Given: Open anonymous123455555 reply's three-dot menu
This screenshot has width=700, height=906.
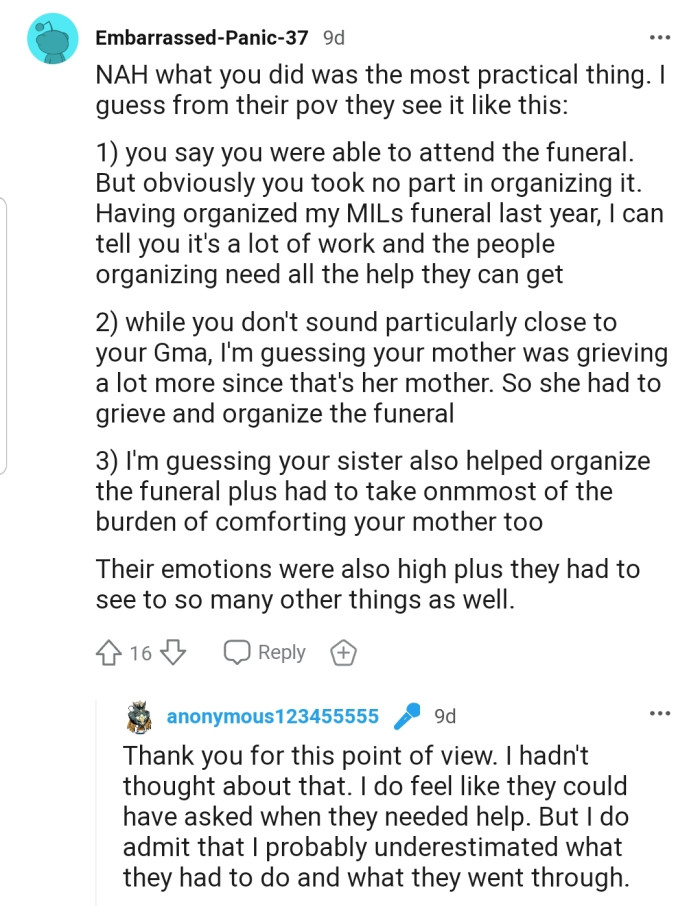Looking at the screenshot, I should (x=660, y=714).
